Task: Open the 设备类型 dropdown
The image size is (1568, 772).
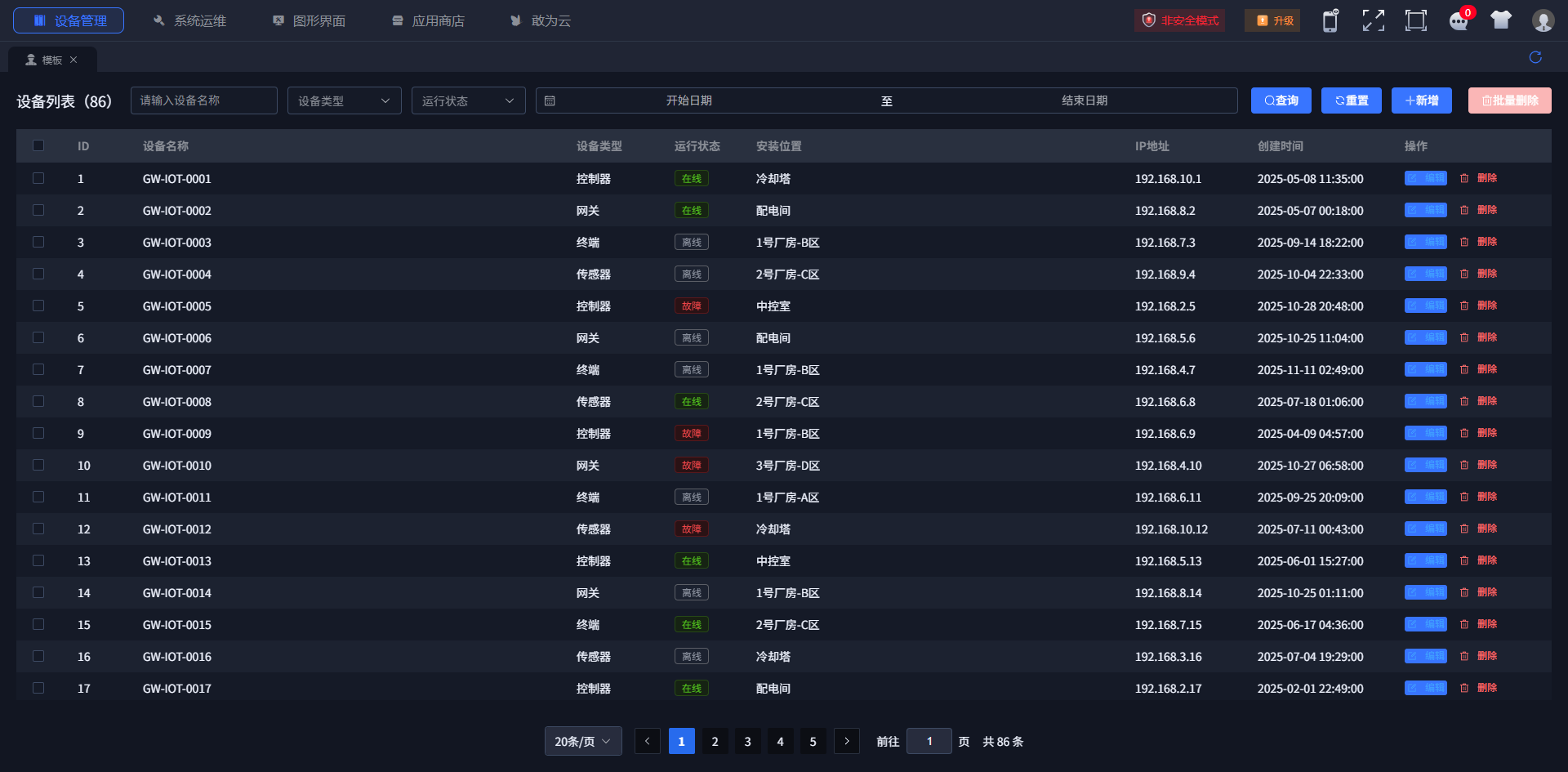Action: tap(345, 100)
